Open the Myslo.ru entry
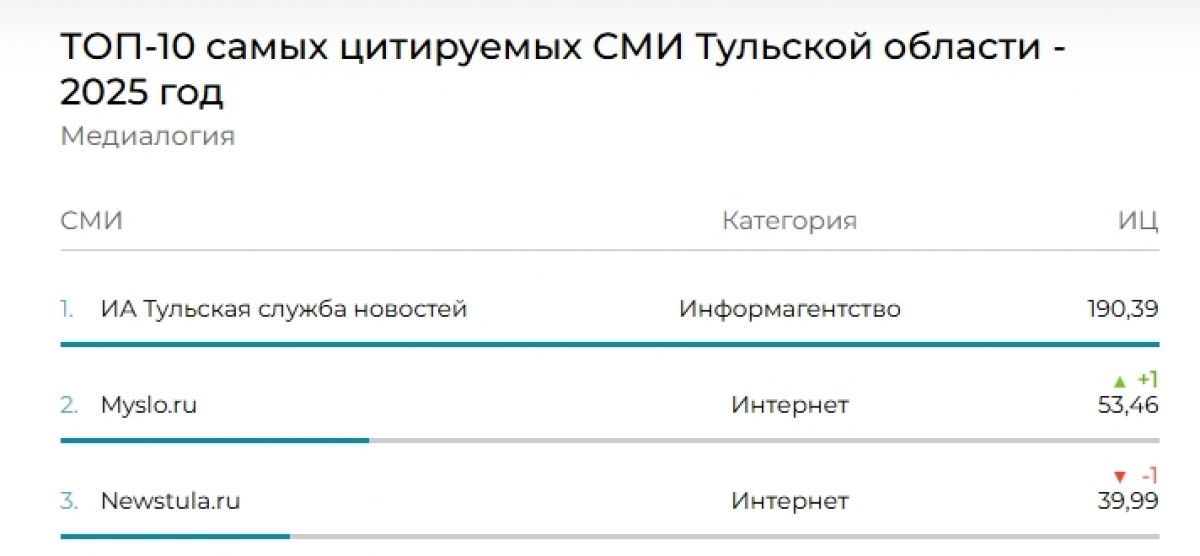 tap(148, 405)
